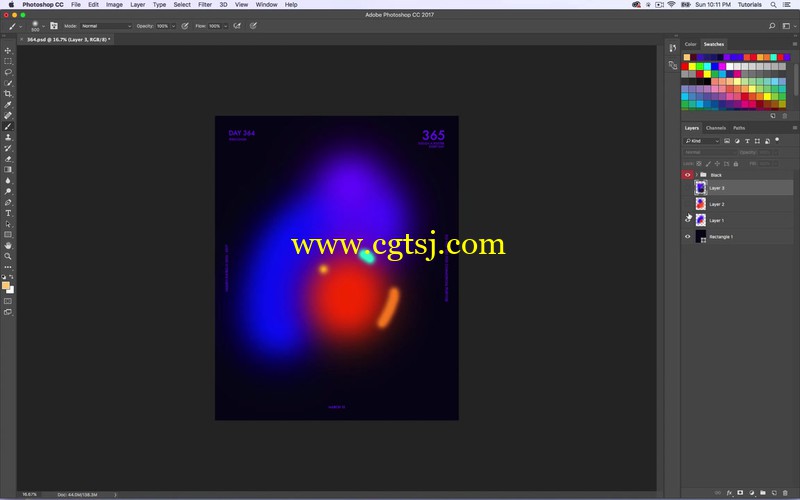Add a layer mask

[740, 493]
